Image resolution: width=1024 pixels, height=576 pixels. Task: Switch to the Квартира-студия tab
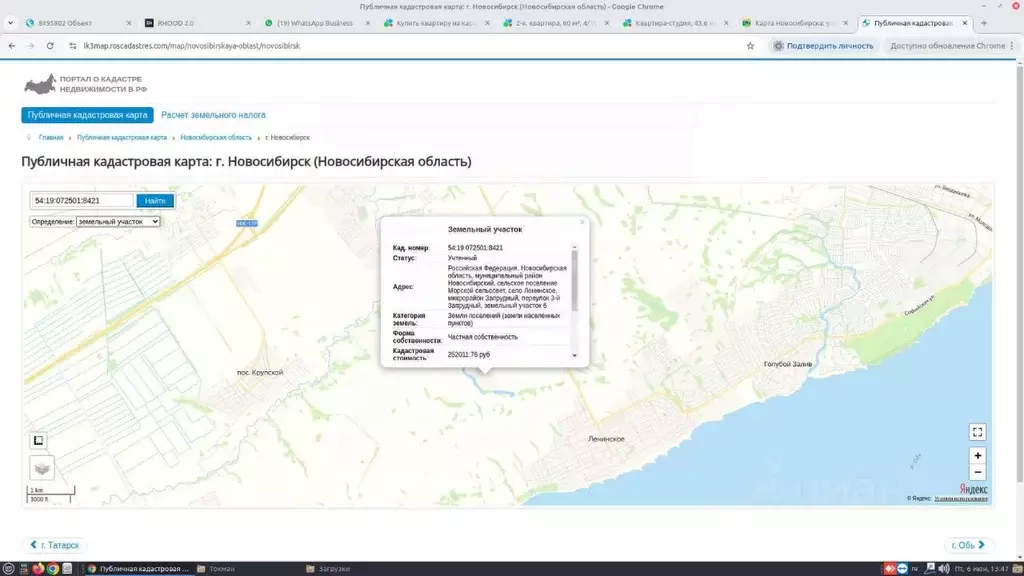click(x=674, y=23)
